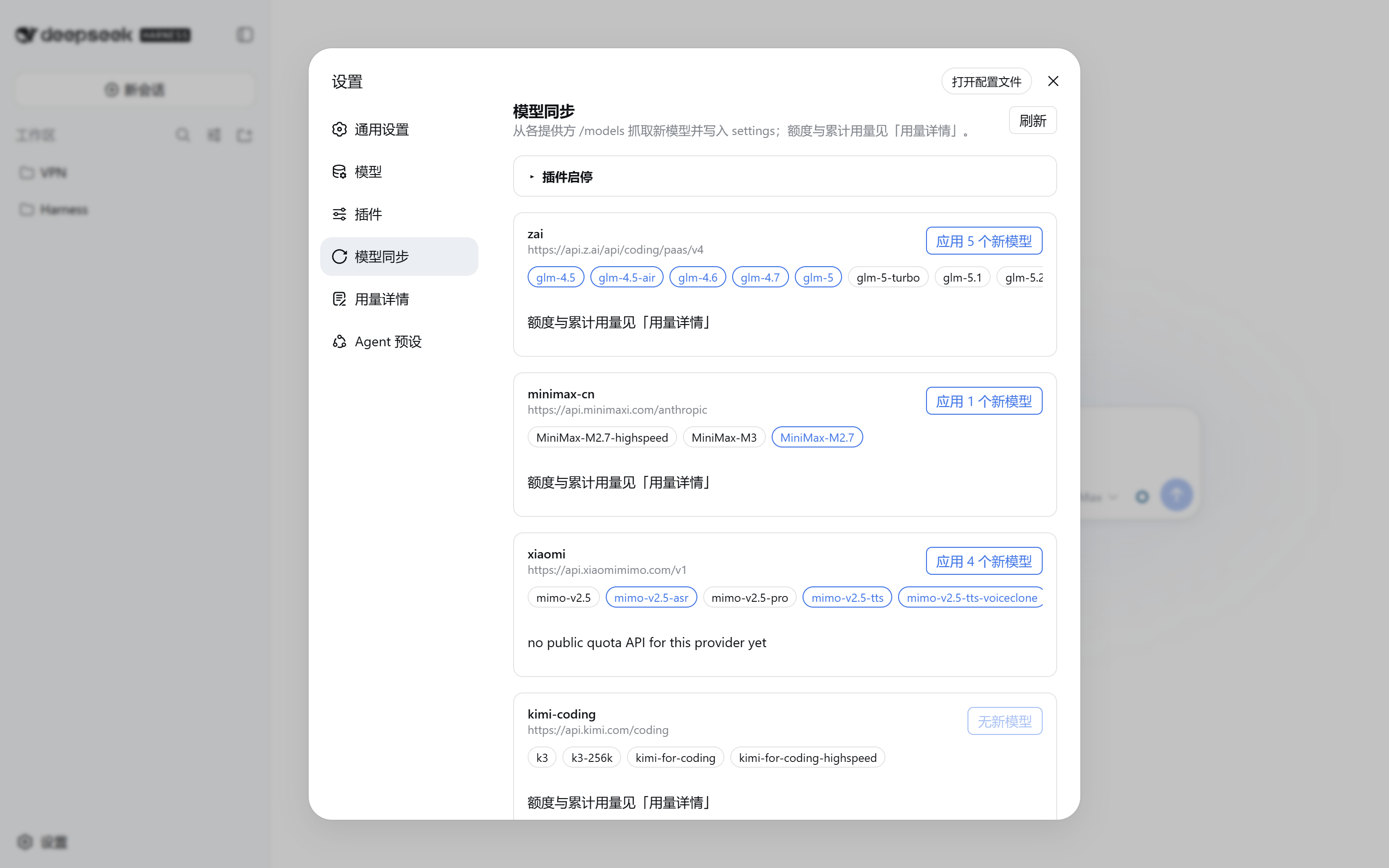This screenshot has width=1389, height=868.
Task: Click the MiniMax-M2.7-highspeed chip
Action: 602,437
